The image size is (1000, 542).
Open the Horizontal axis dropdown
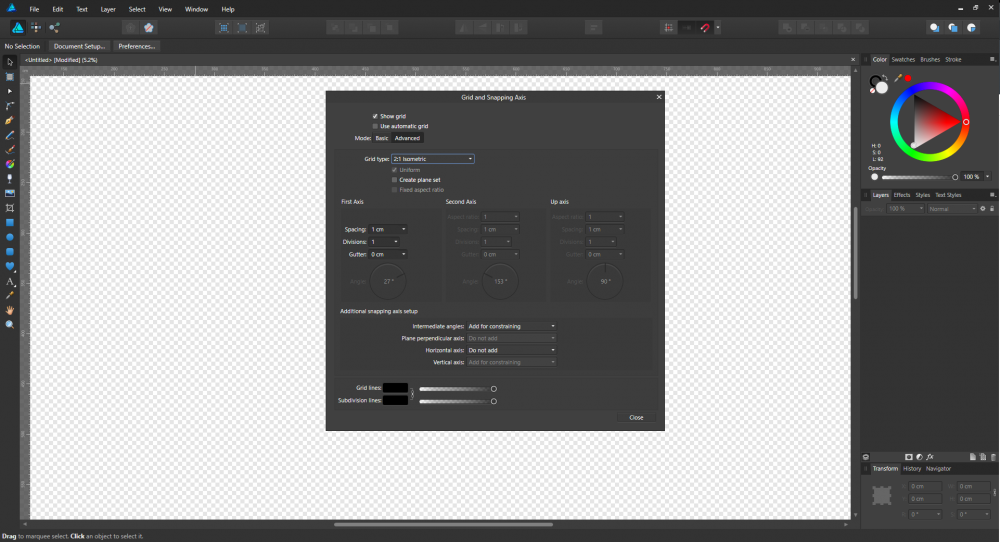click(511, 350)
